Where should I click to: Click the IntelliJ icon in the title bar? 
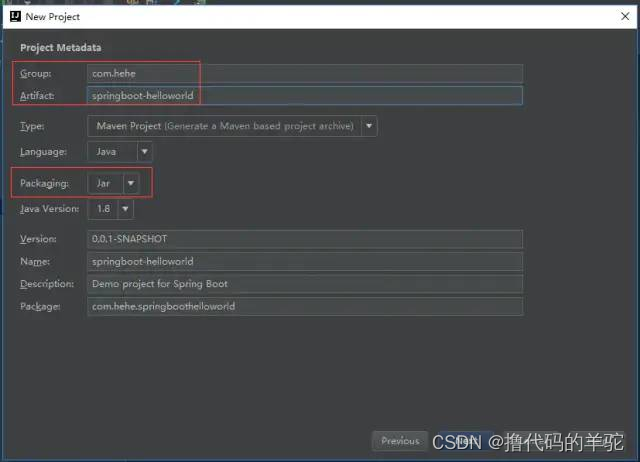pos(15,16)
